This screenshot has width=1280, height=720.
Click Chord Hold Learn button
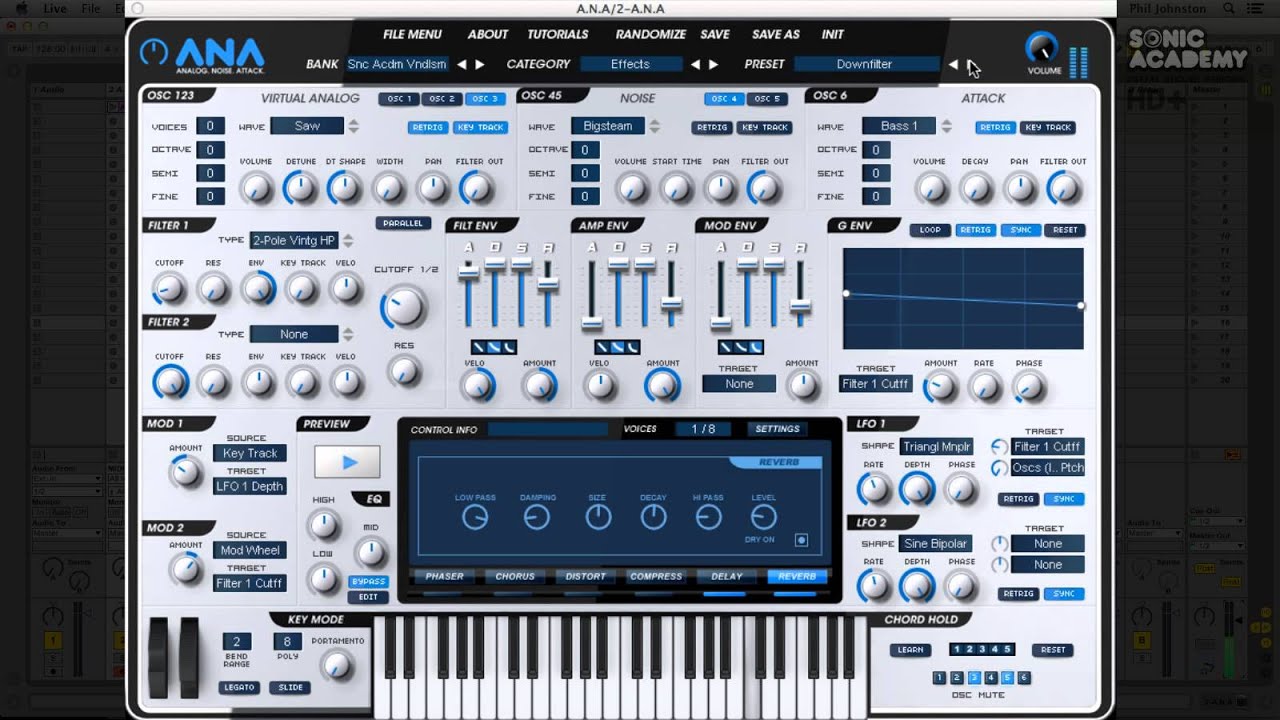click(910, 650)
